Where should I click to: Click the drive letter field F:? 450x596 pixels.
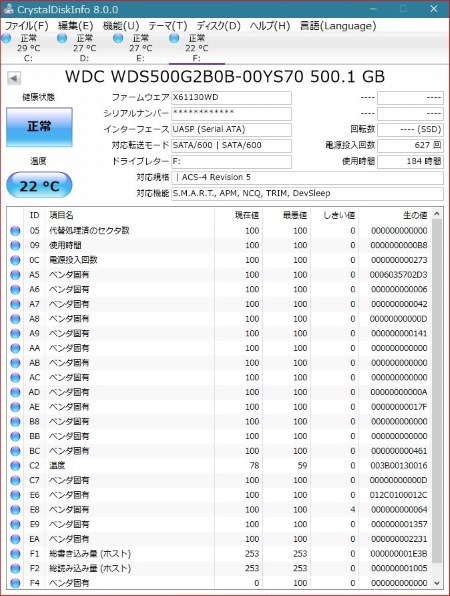pyautogui.click(x=231, y=162)
